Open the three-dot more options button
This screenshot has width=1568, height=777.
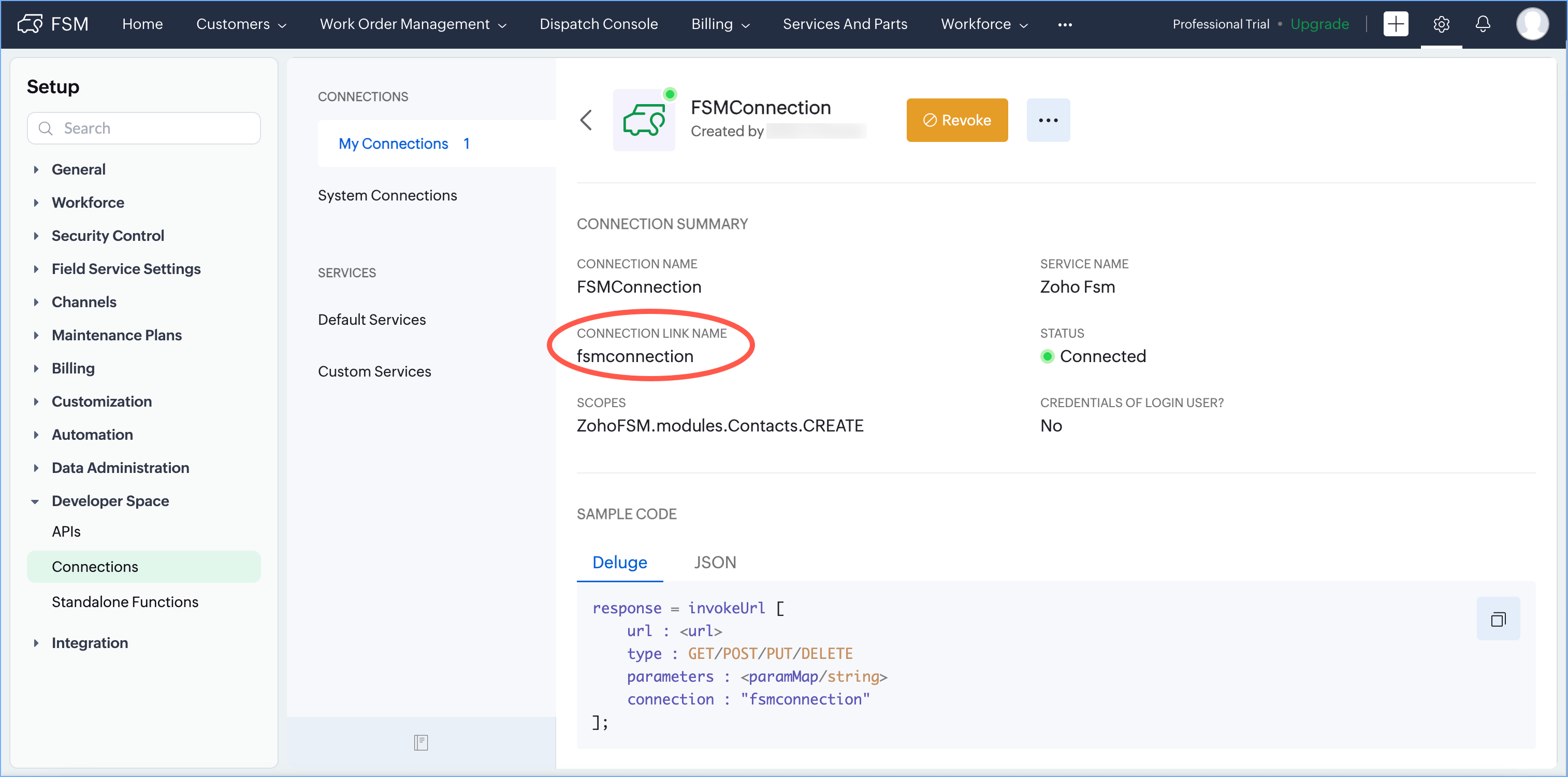1048,120
